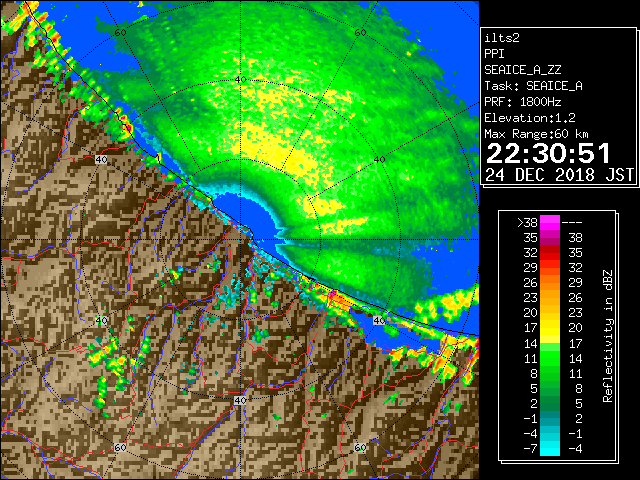The width and height of the screenshot is (640, 480).
Task: Click the "40" range label directly north of the radar
Action: coord(240,79)
